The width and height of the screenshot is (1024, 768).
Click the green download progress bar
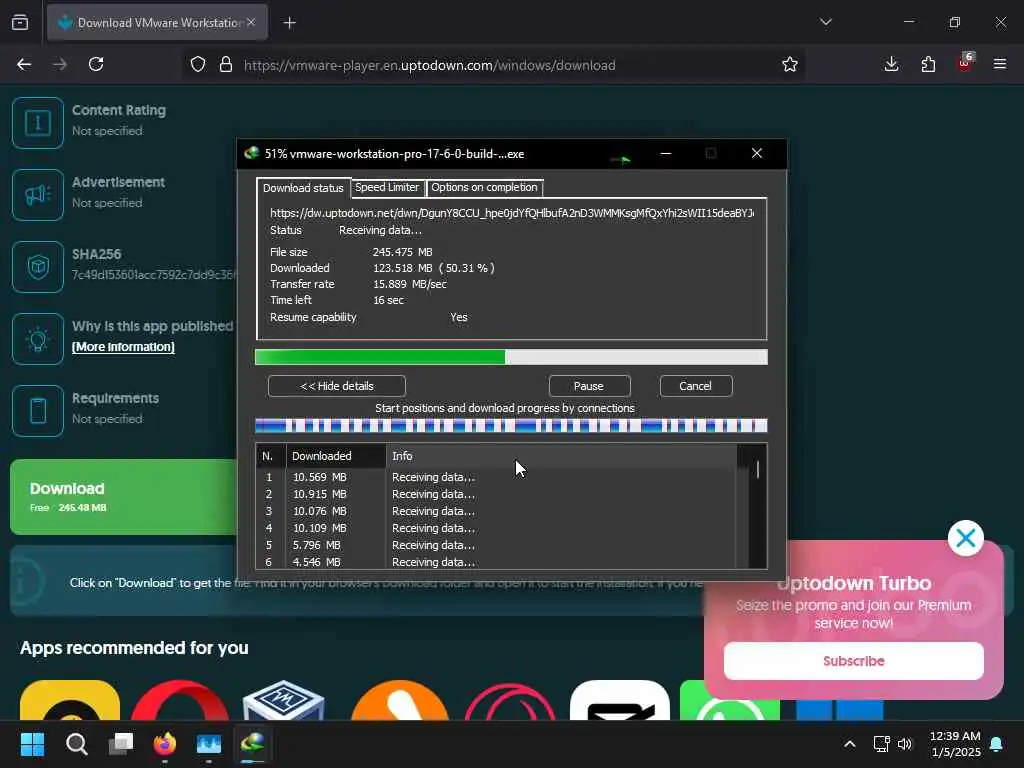coord(511,357)
